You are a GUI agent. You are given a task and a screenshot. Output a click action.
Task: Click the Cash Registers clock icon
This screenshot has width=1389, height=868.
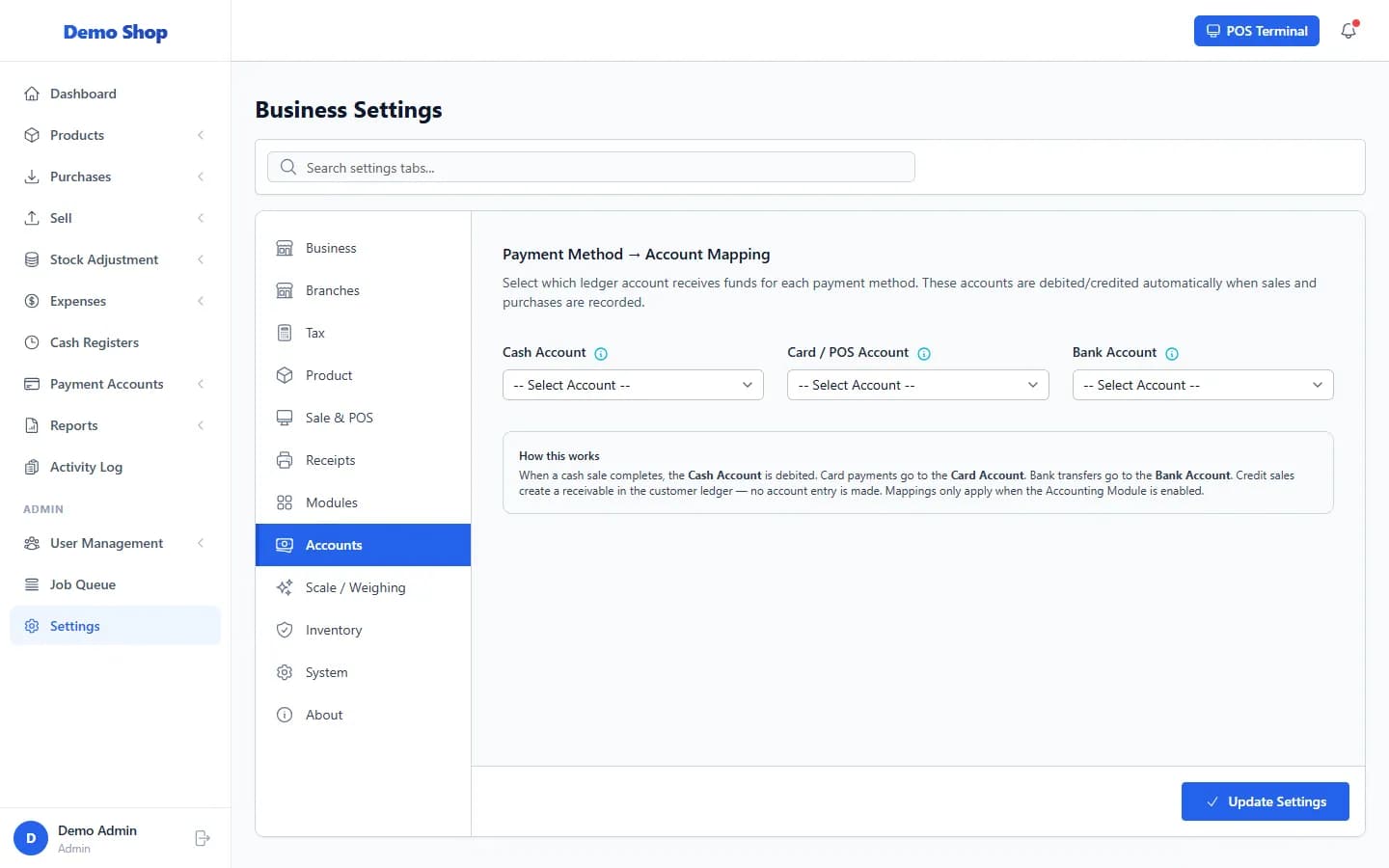pyautogui.click(x=32, y=342)
